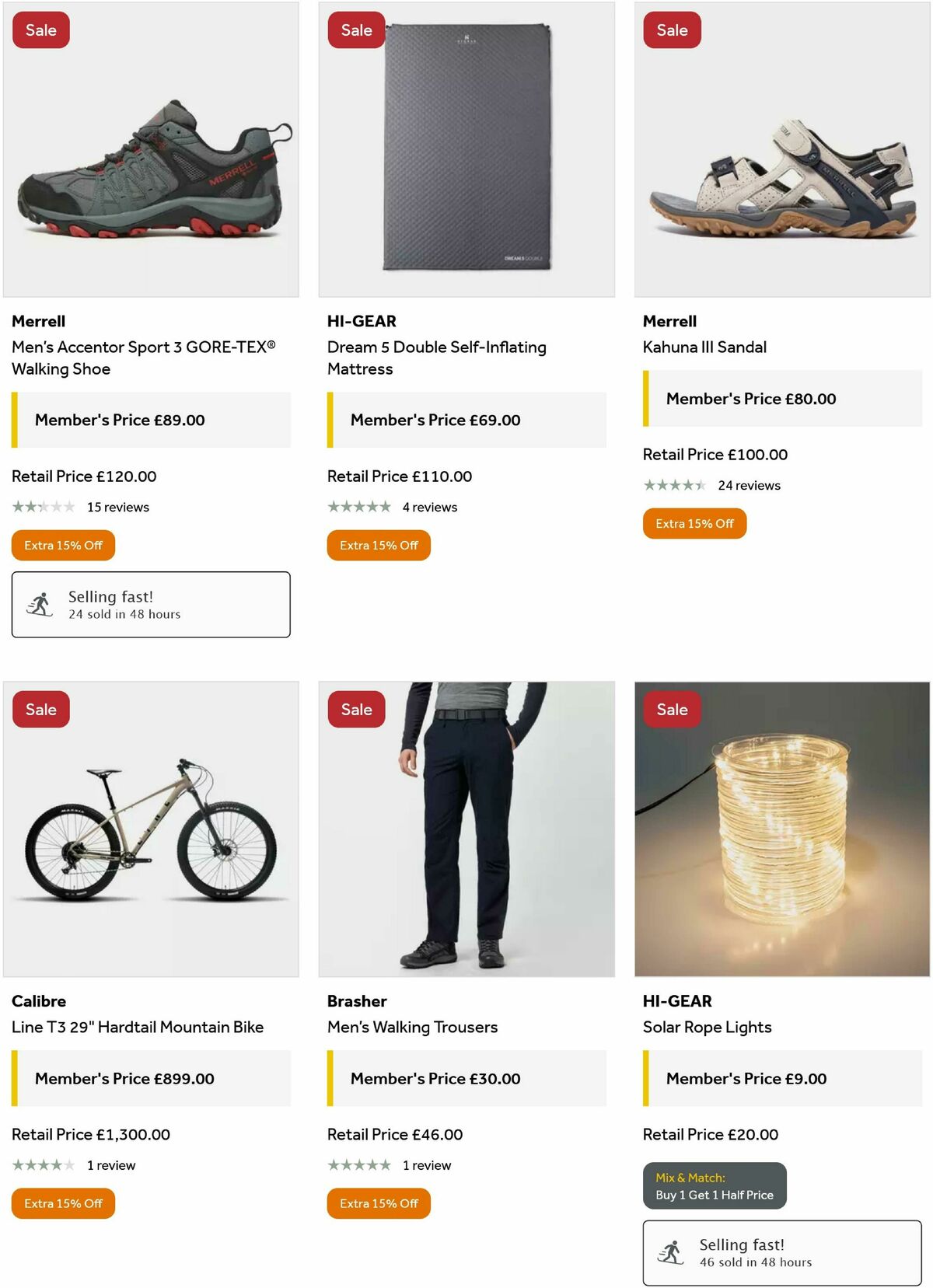Click the star rating under the walking trousers
933x1288 pixels.
click(x=358, y=1165)
